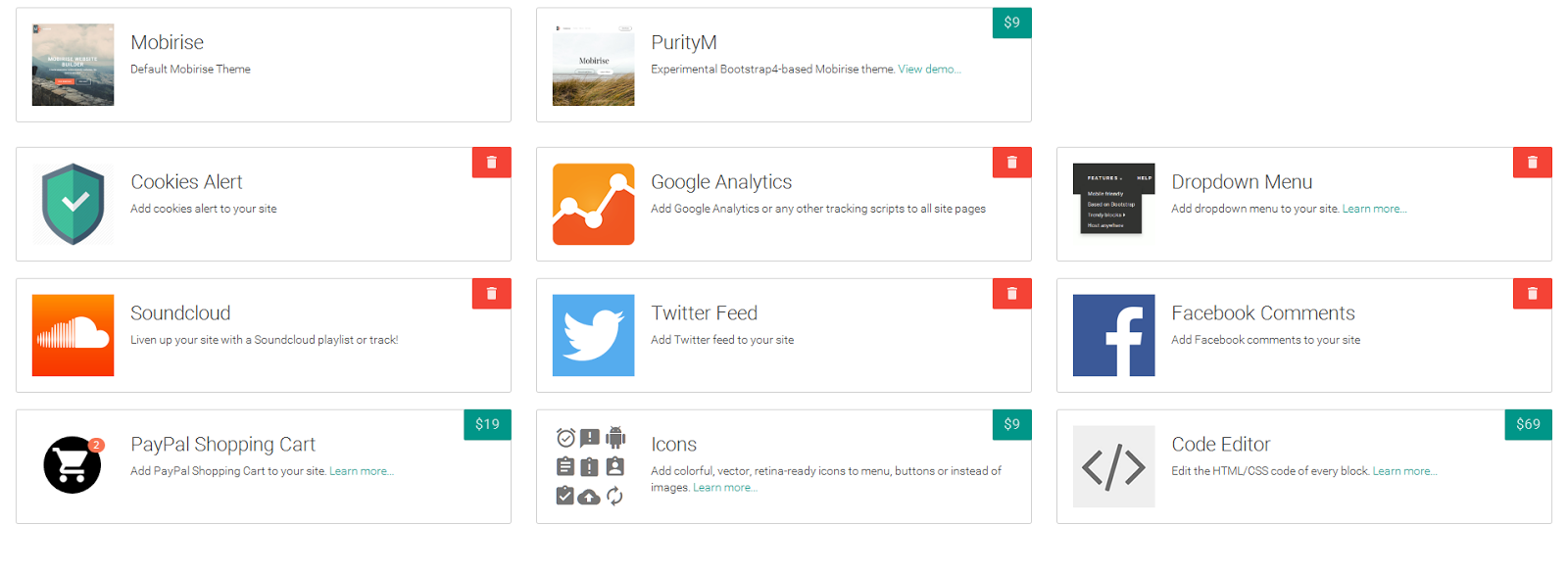Click the $19 PayPal Shopping Cart price

[487, 425]
